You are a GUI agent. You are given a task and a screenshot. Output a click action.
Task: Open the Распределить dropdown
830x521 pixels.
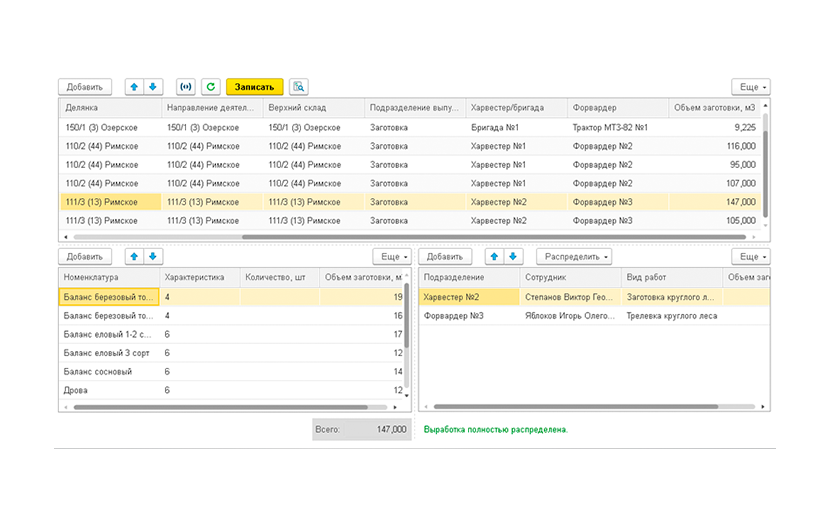point(574,257)
